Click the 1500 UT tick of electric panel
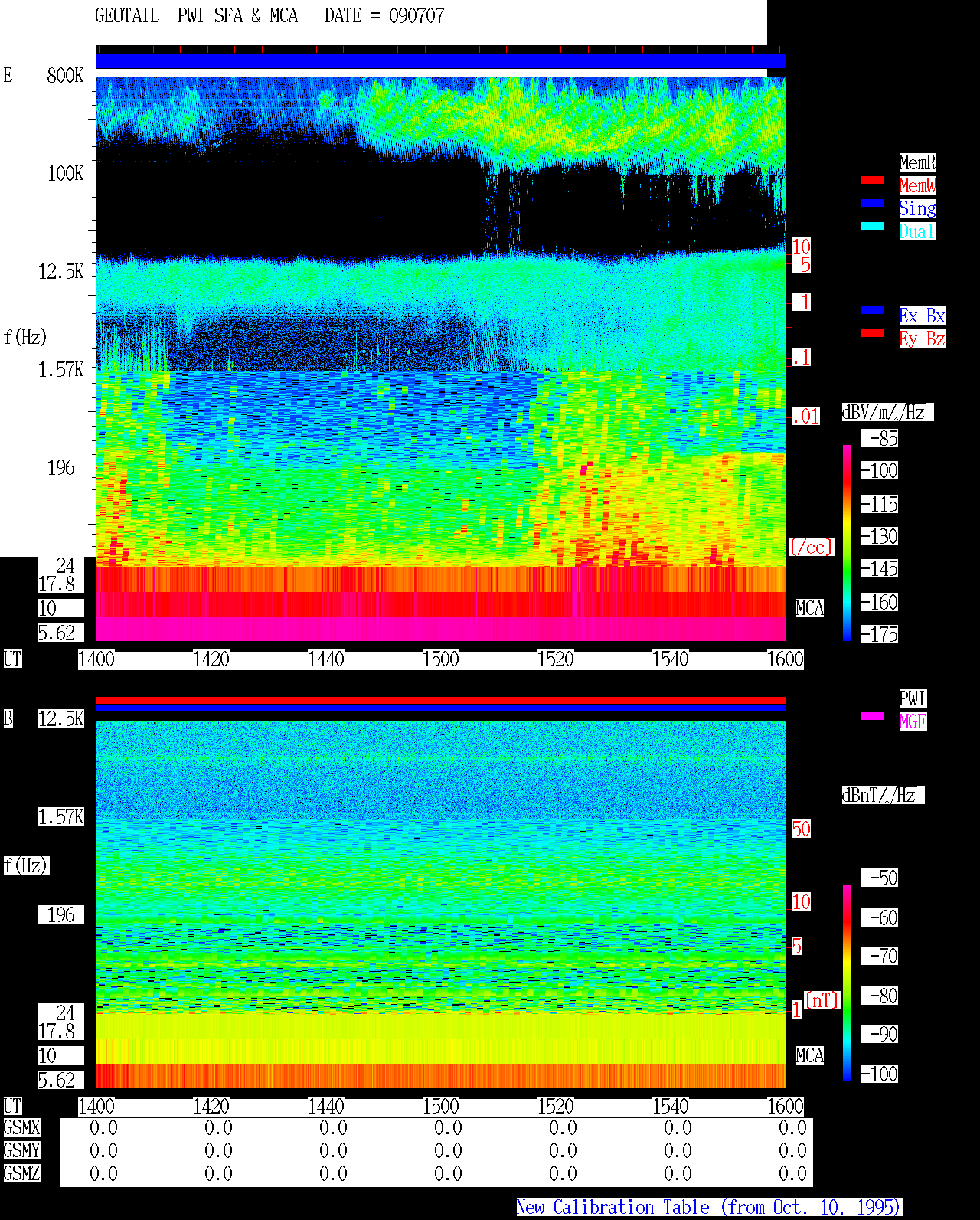This screenshot has height=1220, width=980. pos(441,659)
